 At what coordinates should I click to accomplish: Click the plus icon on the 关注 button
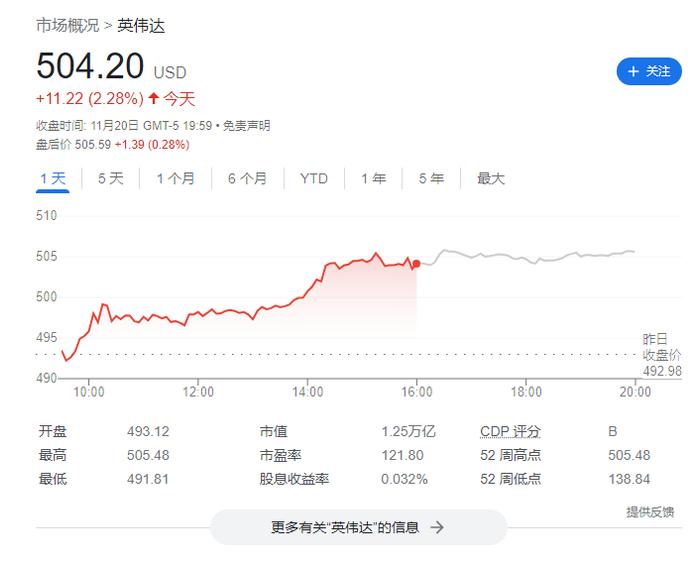click(x=633, y=71)
